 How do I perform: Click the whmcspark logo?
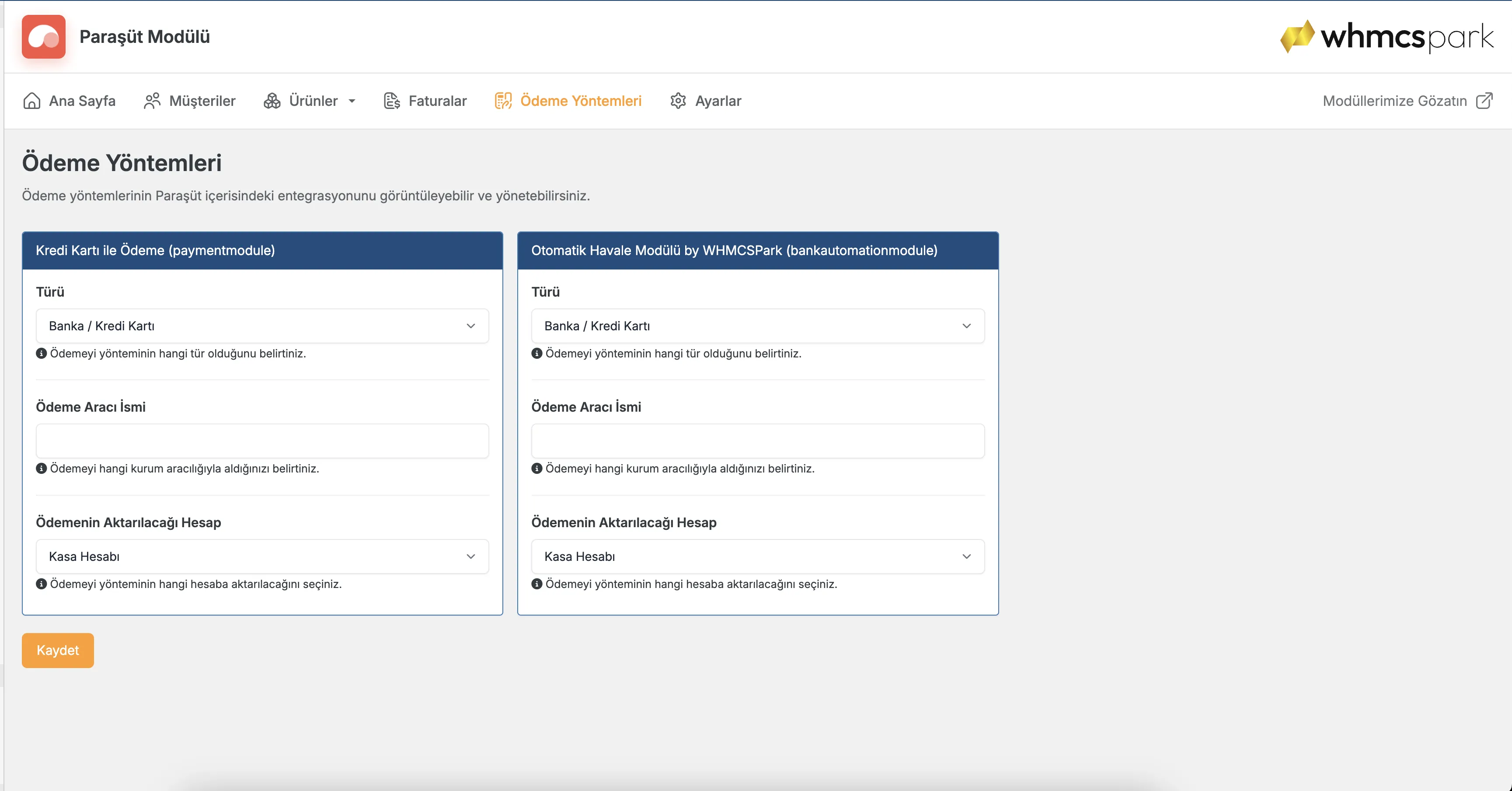[x=1387, y=36]
